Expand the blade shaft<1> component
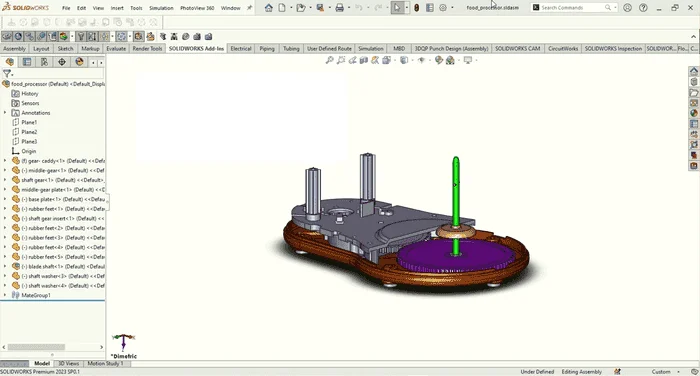700x376 pixels. pyautogui.click(x=5, y=267)
